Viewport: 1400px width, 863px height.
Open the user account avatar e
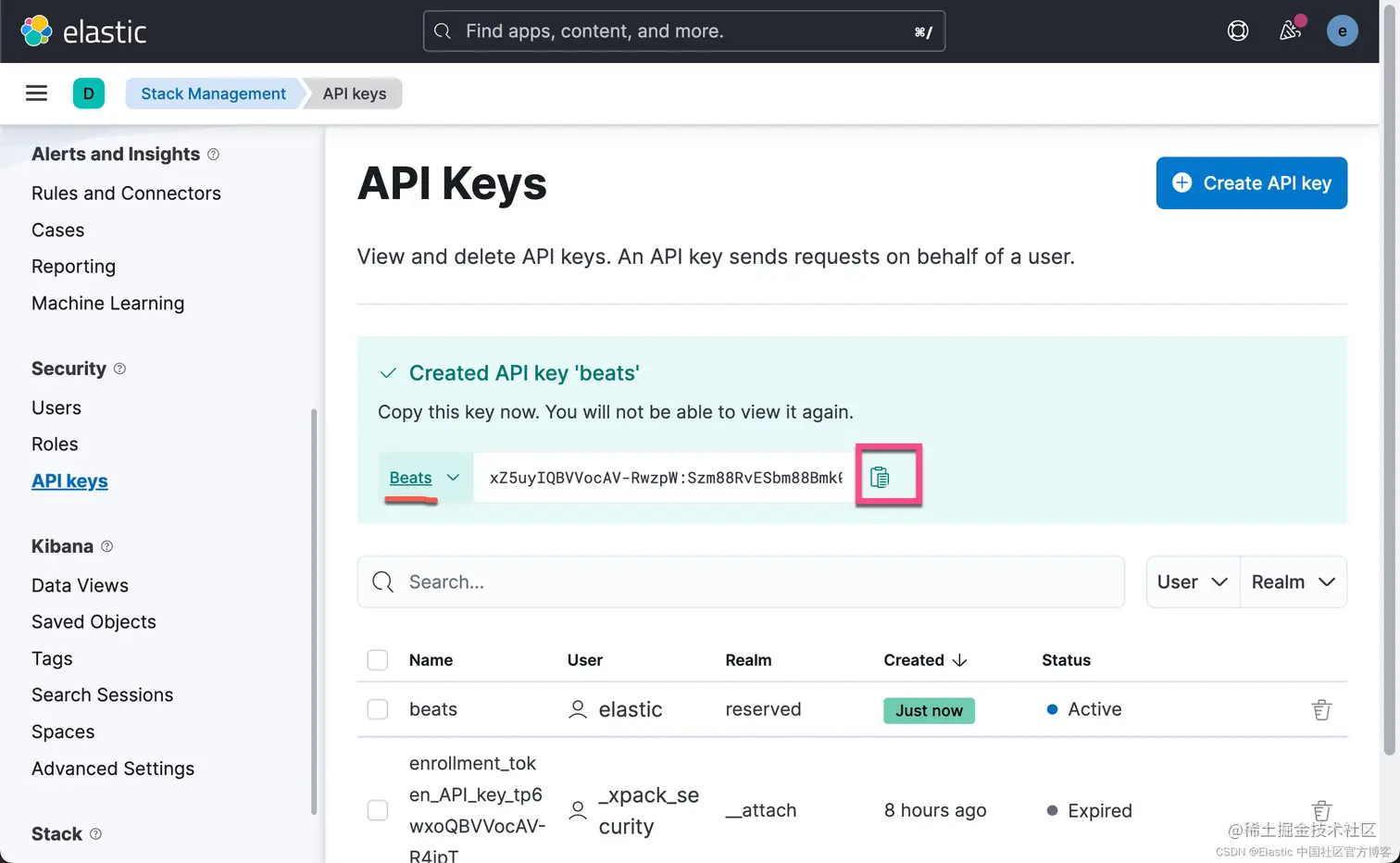(1343, 31)
